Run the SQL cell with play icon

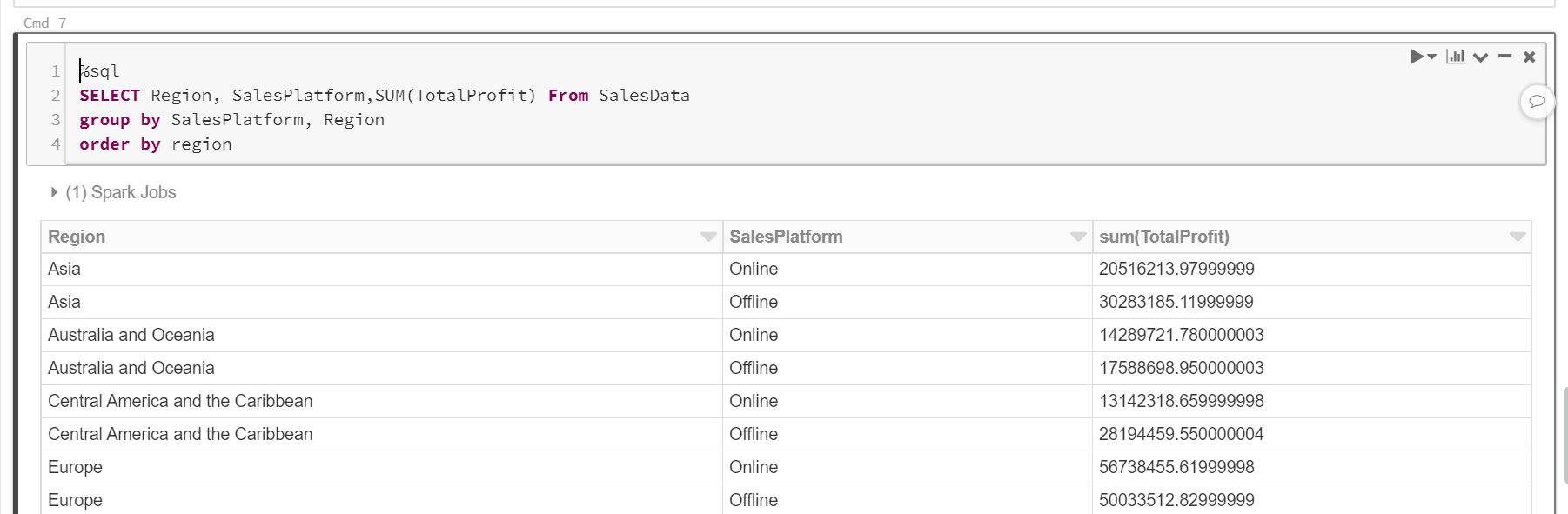pyautogui.click(x=1417, y=57)
